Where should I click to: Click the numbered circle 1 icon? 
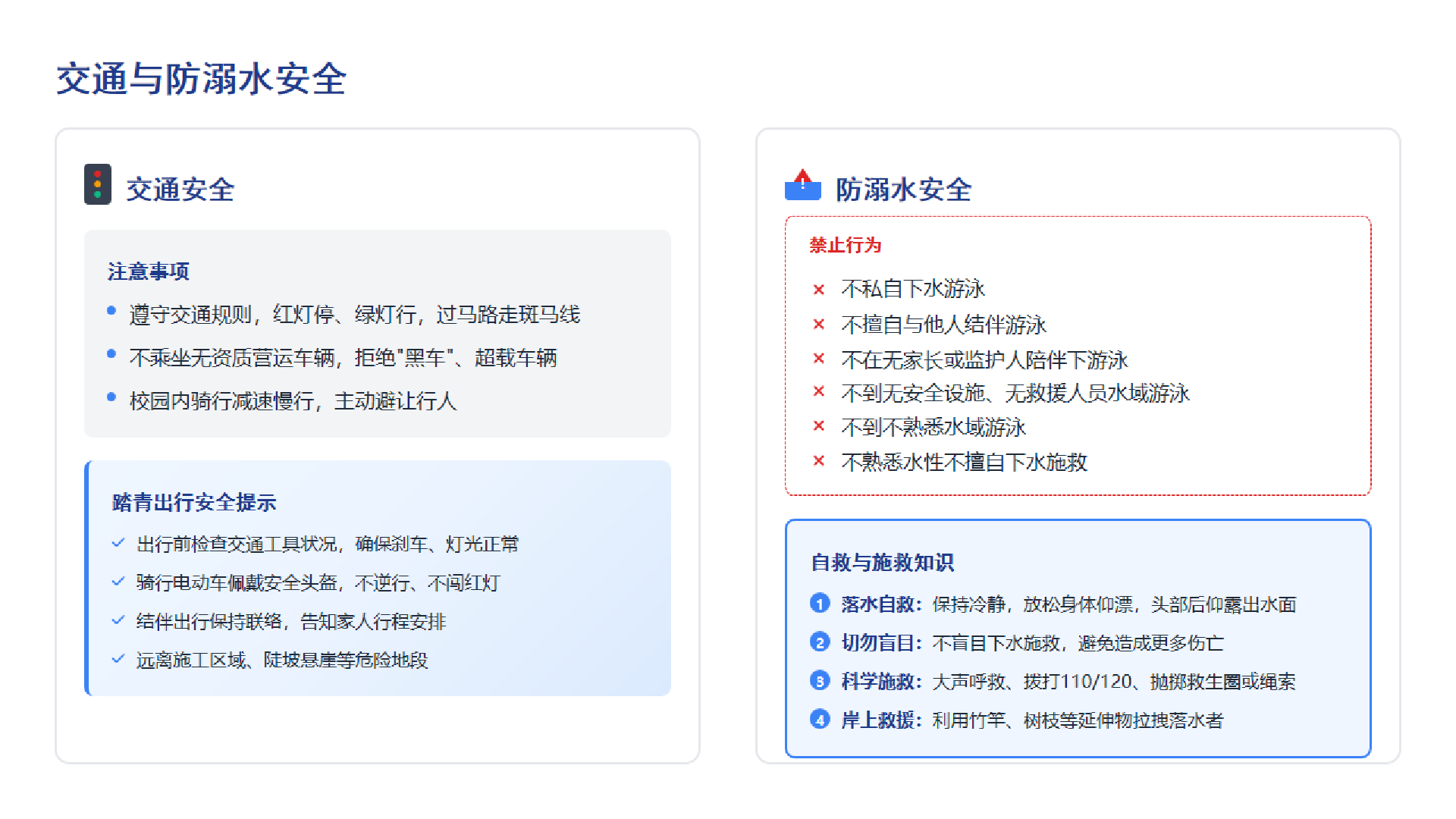pyautogui.click(x=820, y=603)
